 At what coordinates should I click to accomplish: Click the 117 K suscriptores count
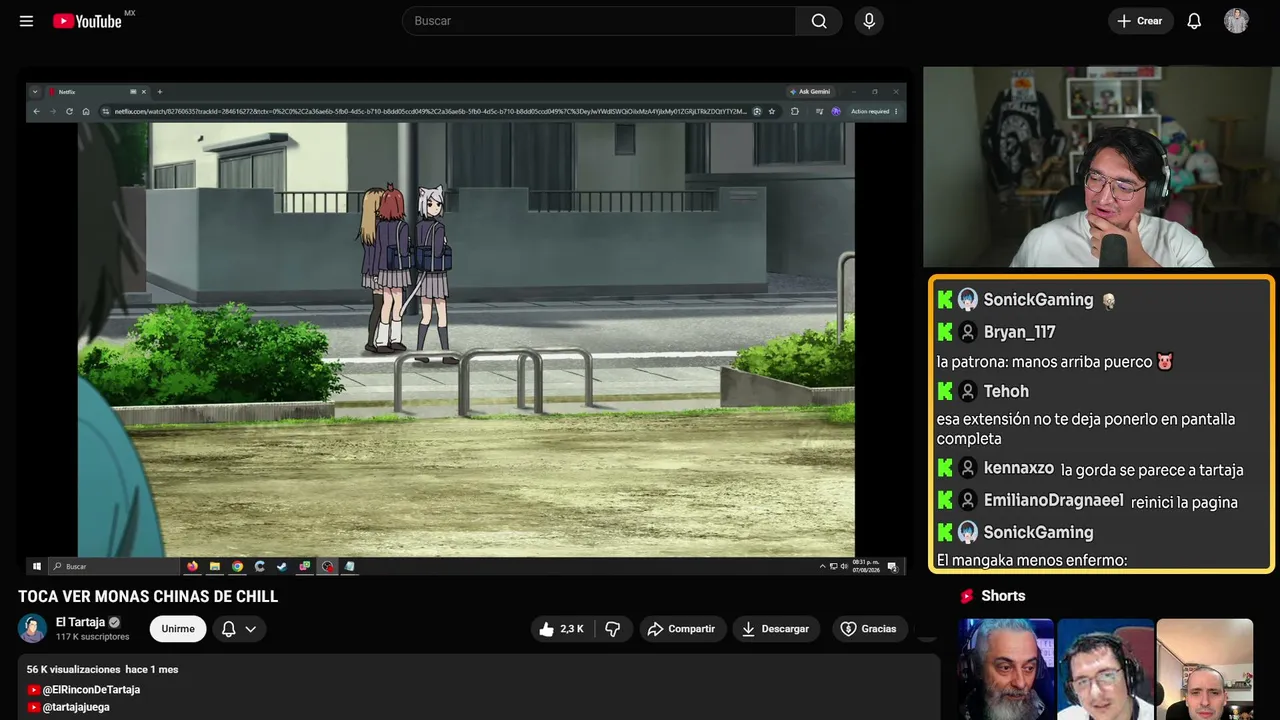click(x=93, y=637)
